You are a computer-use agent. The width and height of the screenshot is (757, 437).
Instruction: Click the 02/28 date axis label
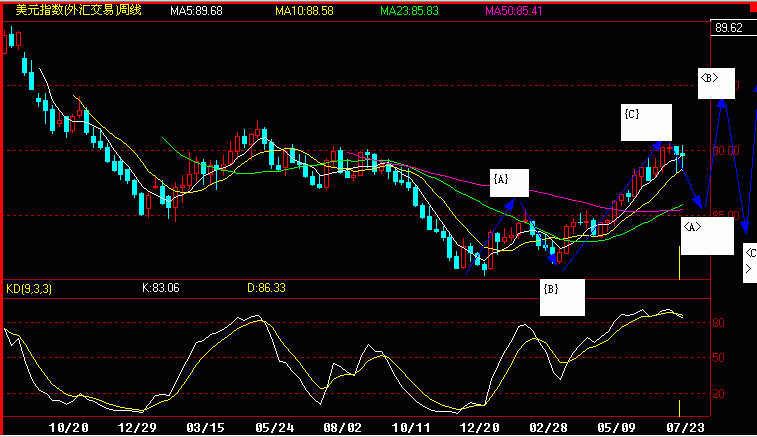[x=548, y=427]
